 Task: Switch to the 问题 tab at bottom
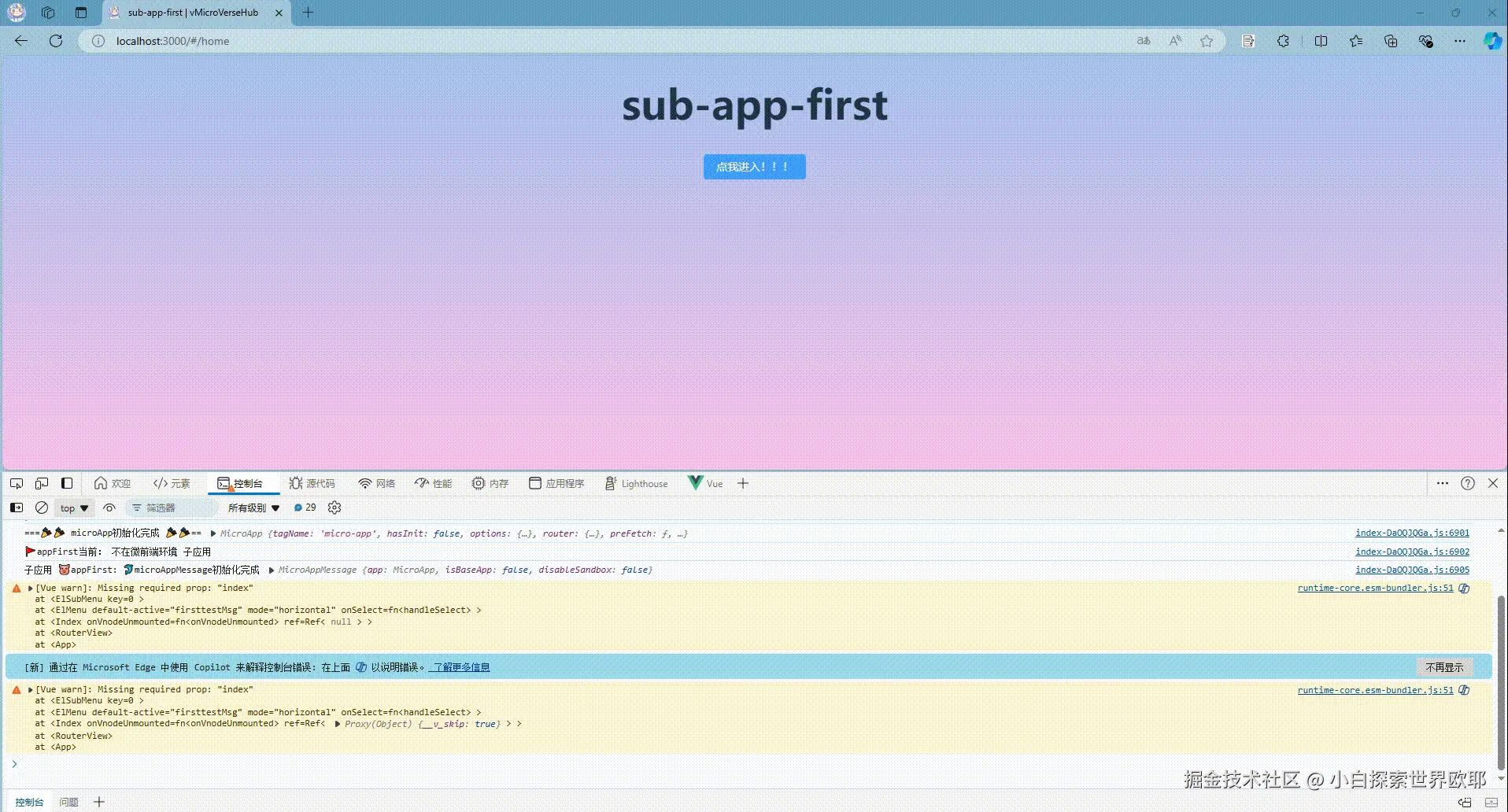point(68,801)
